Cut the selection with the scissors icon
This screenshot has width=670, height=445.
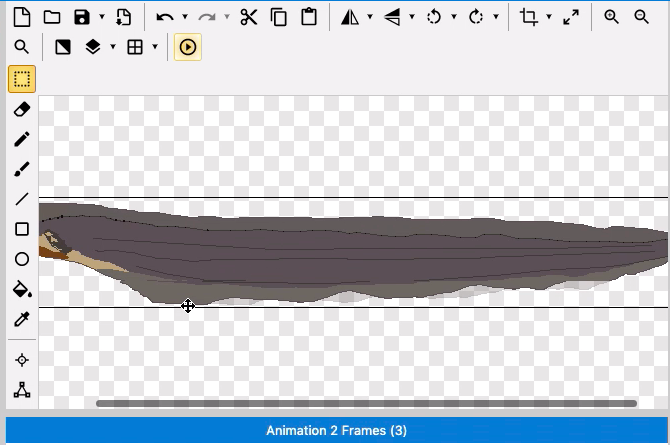249,17
